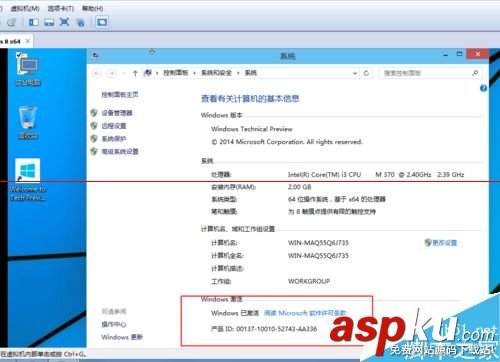
Task: Click the 'Windows 已激活' status text
Action: (x=235, y=313)
